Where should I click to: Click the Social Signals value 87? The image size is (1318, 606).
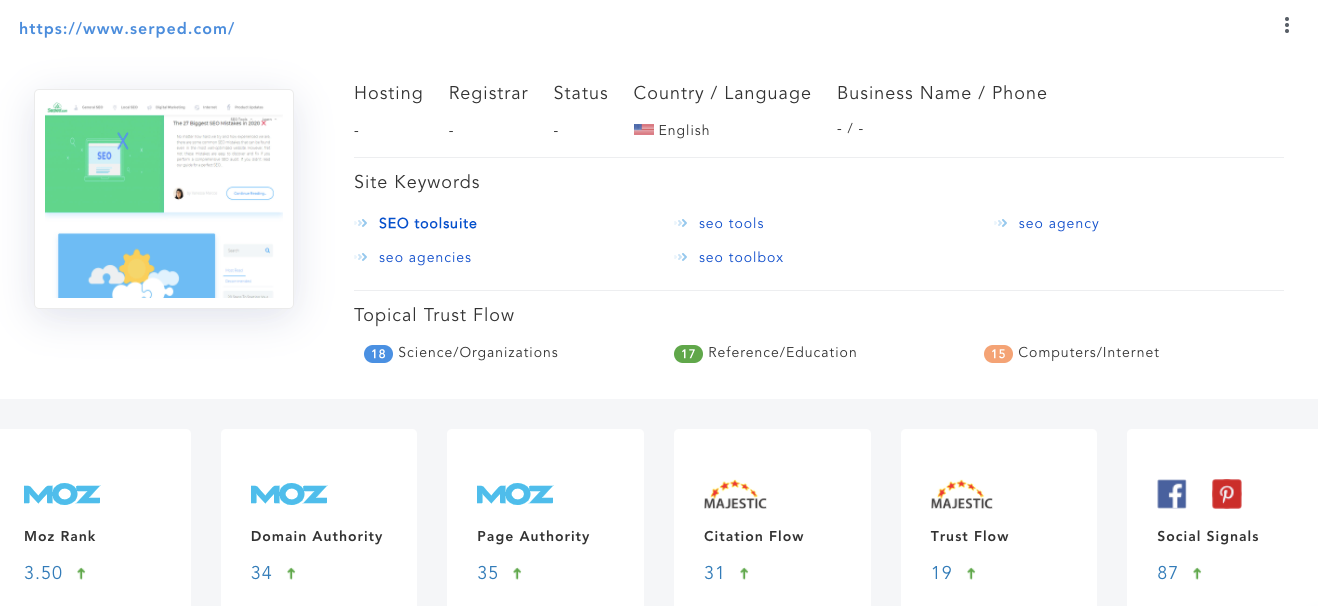[x=1168, y=573]
